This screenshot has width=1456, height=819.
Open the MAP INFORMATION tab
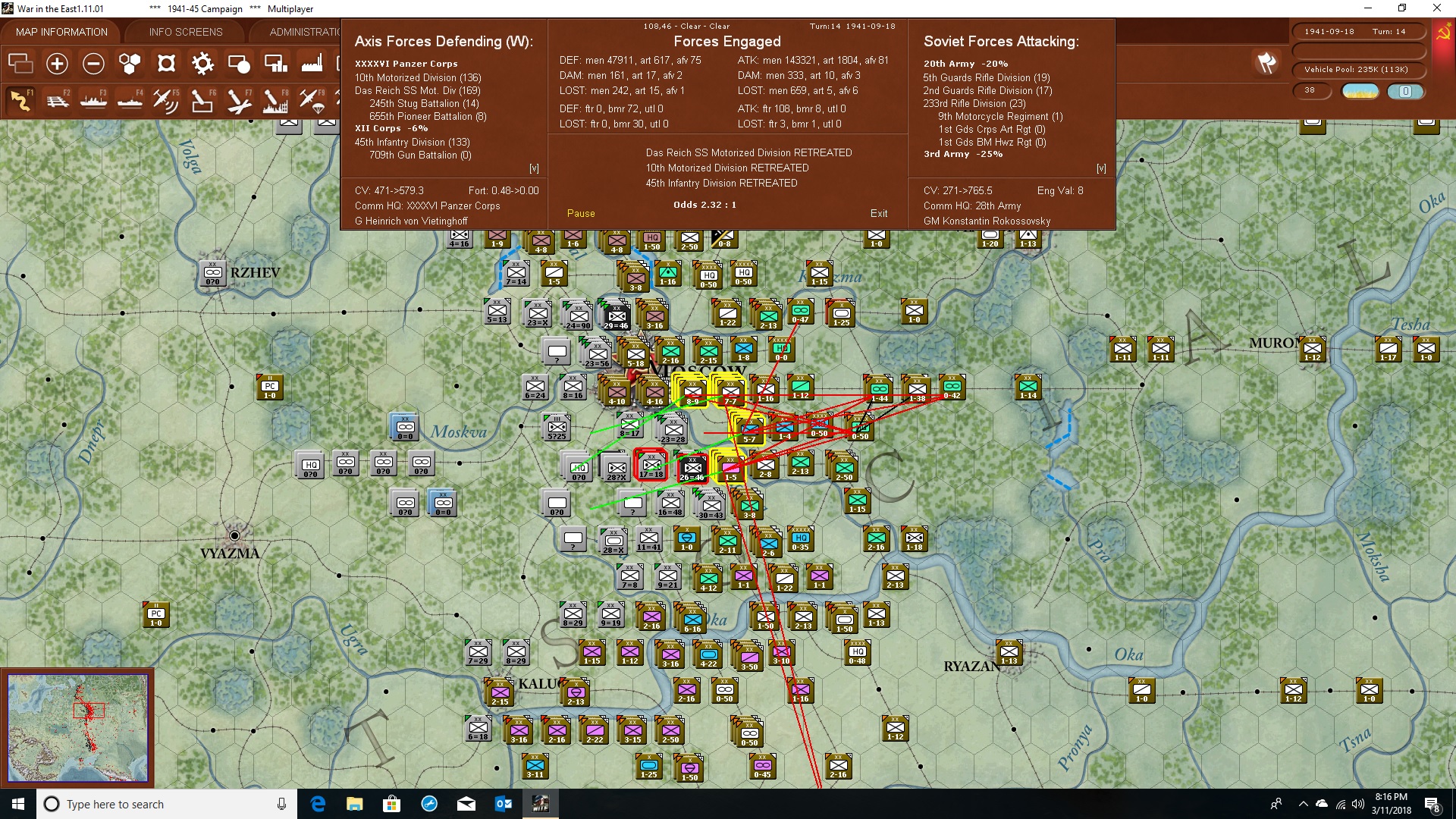[61, 32]
